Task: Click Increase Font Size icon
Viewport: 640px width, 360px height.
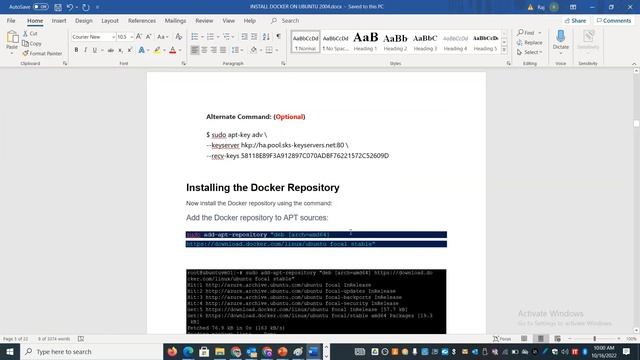Action: 139,37
